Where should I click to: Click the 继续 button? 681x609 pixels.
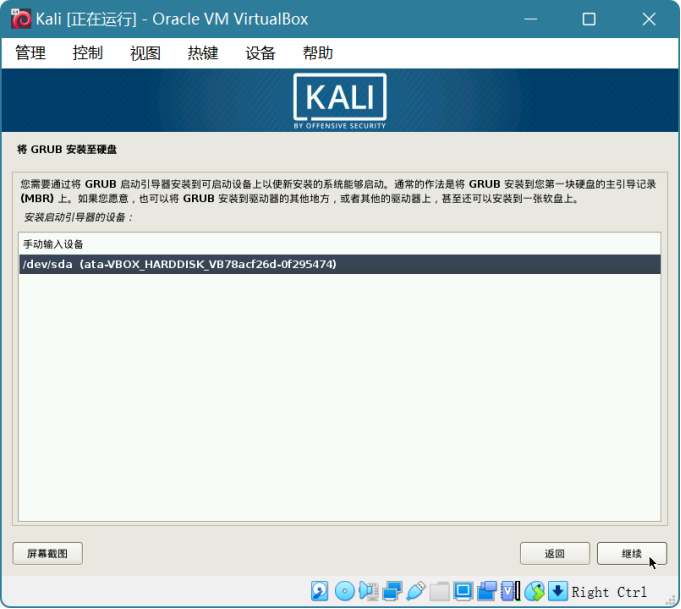(631, 553)
